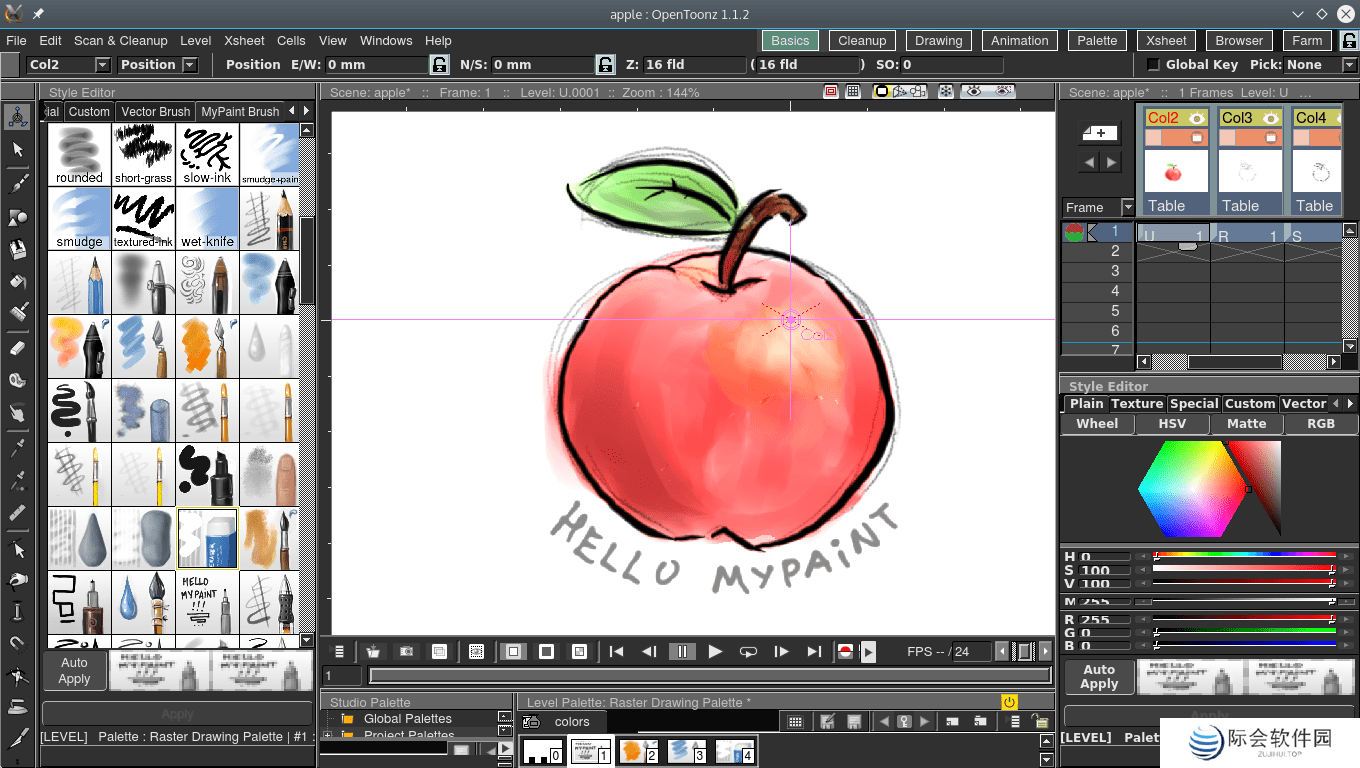The height and width of the screenshot is (768, 1360).
Task: Select the smudge brush preset thumbnail
Action: (x=79, y=218)
